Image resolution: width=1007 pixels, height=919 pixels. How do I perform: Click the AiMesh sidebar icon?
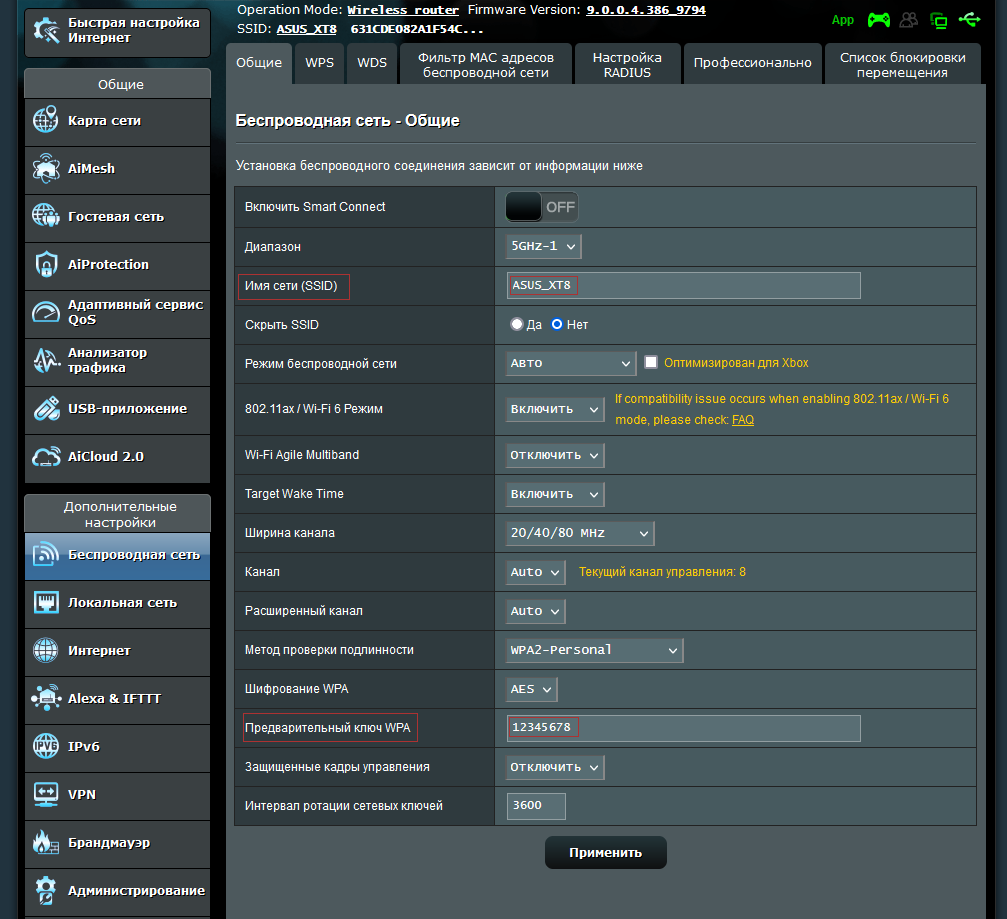click(46, 168)
